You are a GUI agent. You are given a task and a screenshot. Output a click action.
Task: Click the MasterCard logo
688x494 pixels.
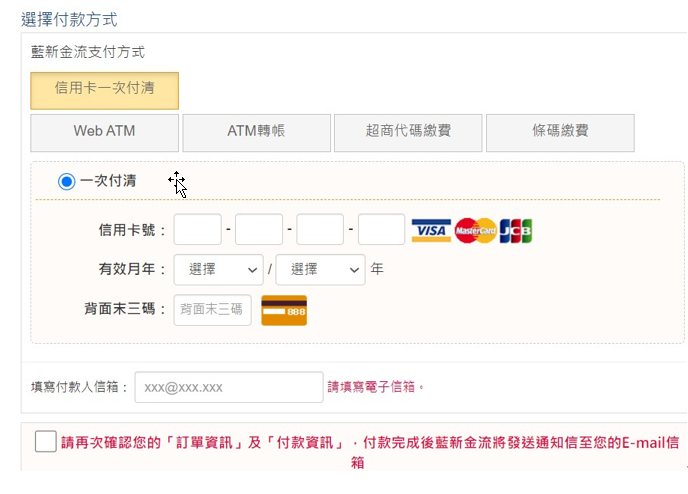pos(475,231)
